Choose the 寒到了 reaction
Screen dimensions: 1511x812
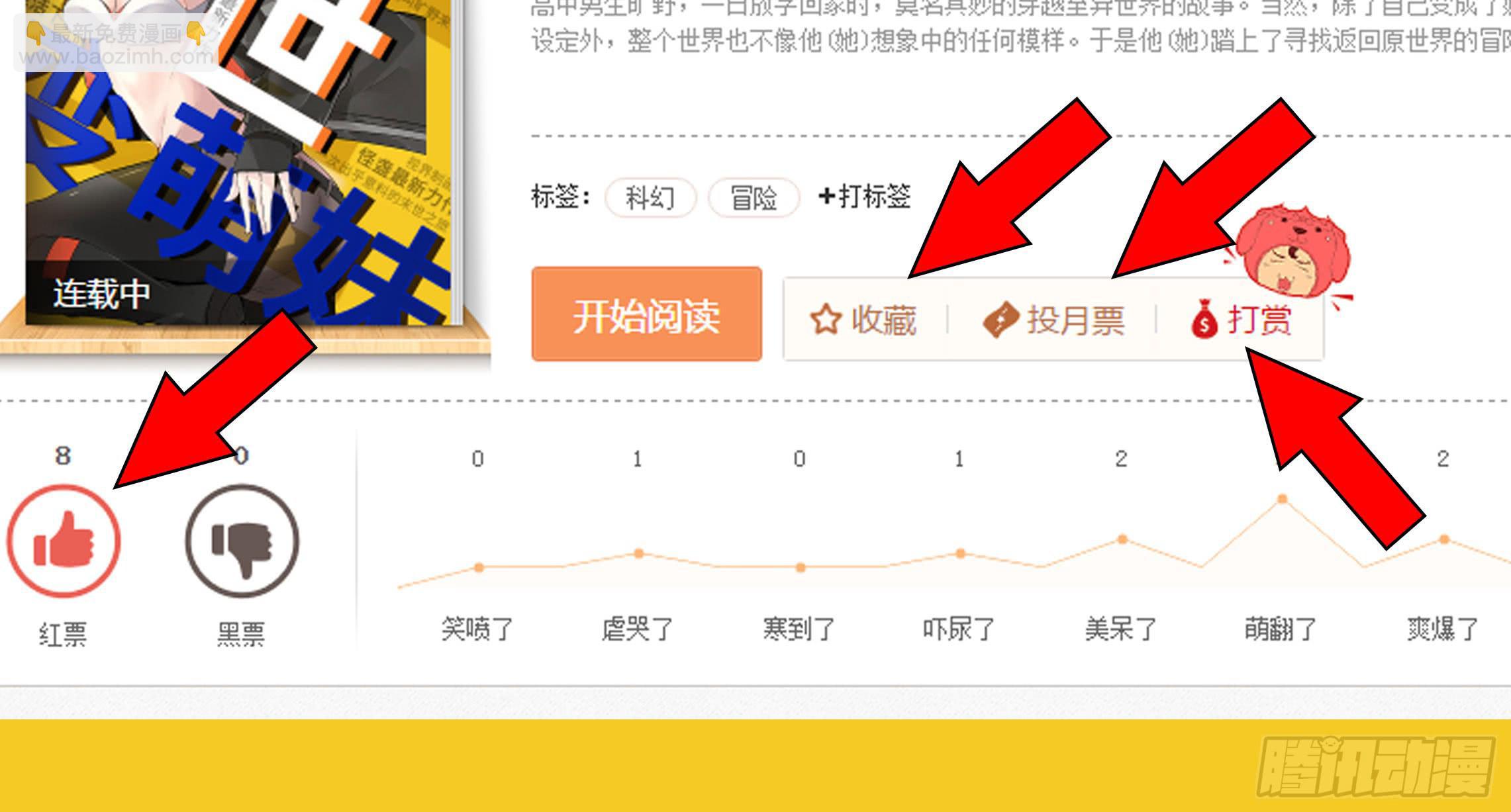pos(799,629)
